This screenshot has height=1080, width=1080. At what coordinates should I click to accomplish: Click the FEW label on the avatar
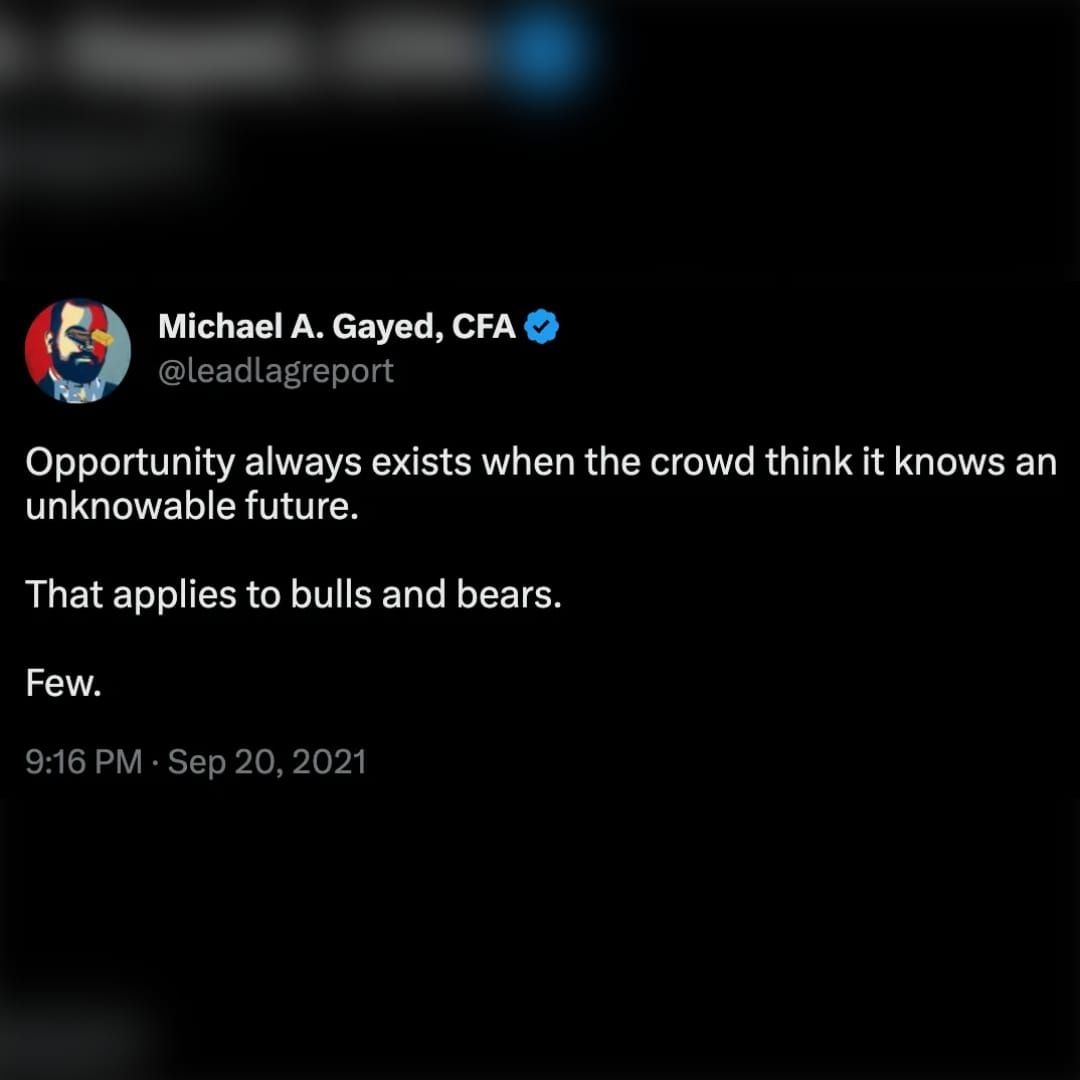pyautogui.click(x=79, y=391)
